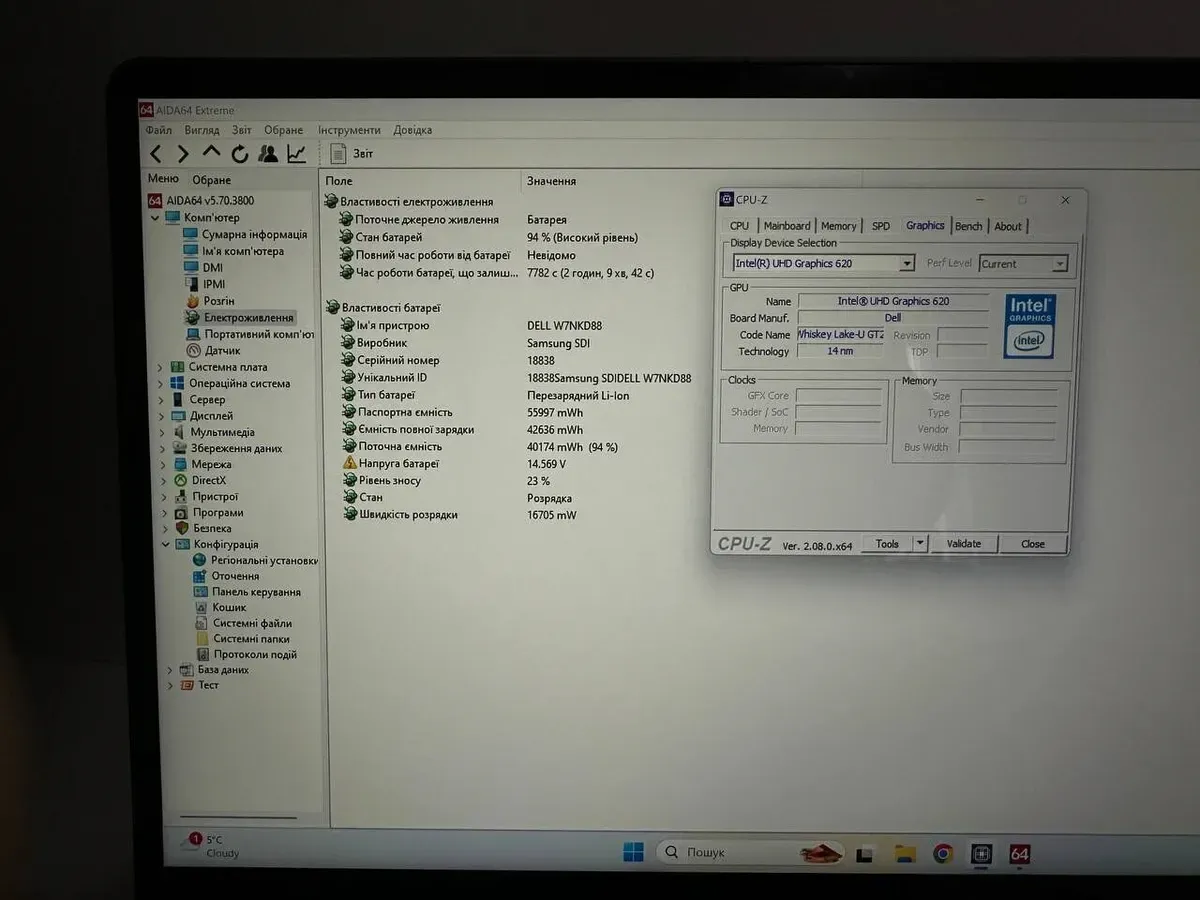
Task: Click the Звіт report toolbar button
Action: pos(352,154)
